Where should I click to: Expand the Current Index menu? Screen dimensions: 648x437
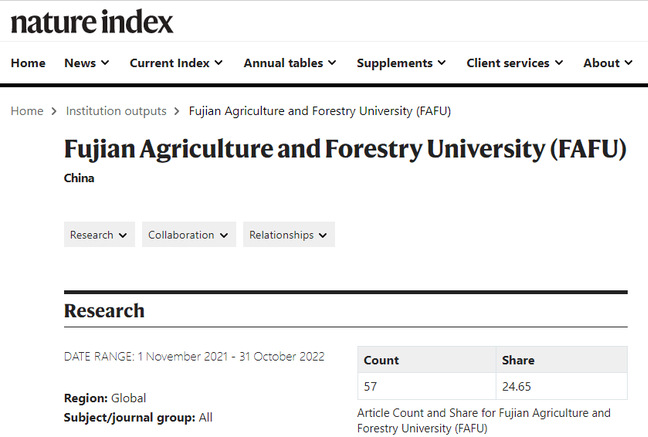pos(176,63)
